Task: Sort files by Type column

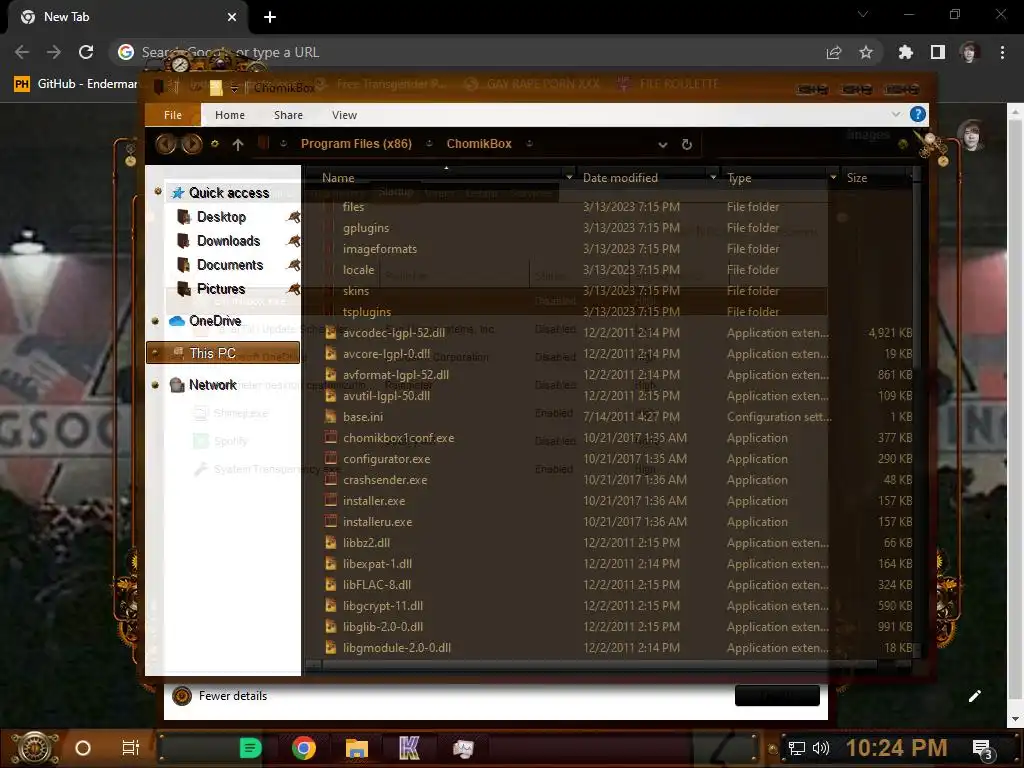Action: [x=739, y=178]
